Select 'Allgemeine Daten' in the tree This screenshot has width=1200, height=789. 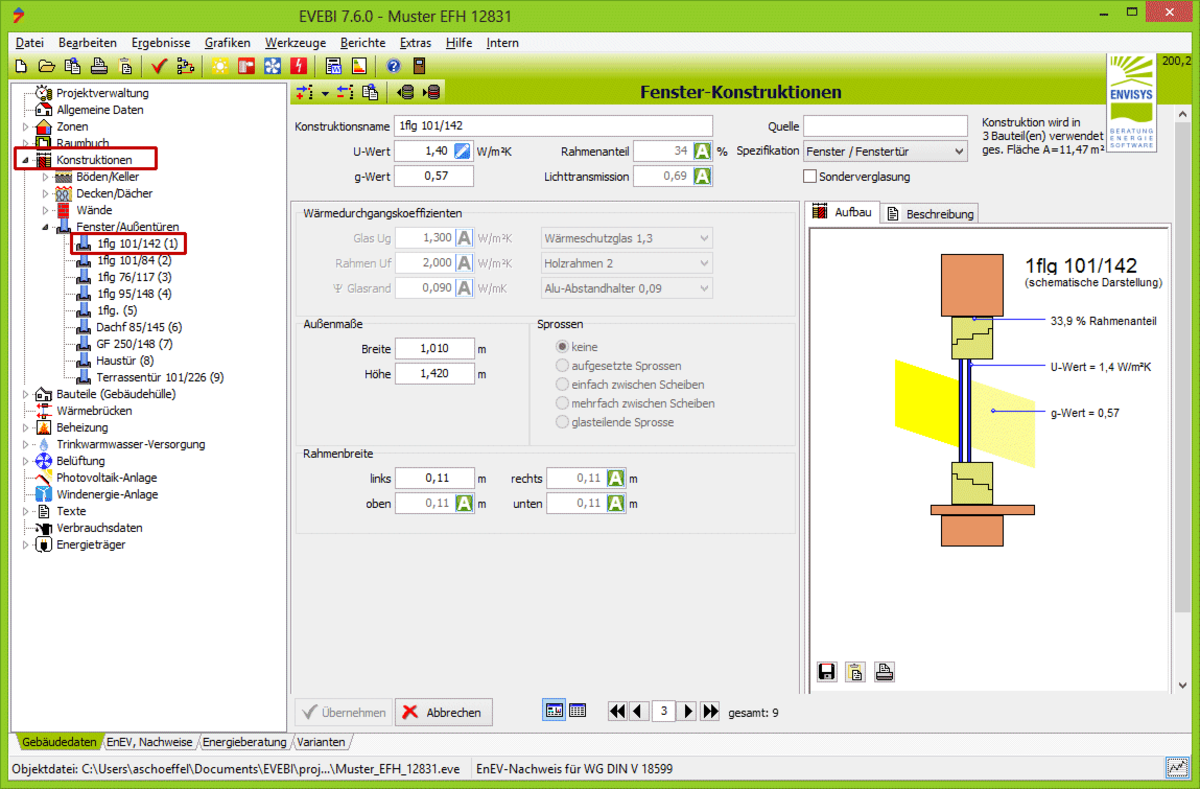(100, 110)
